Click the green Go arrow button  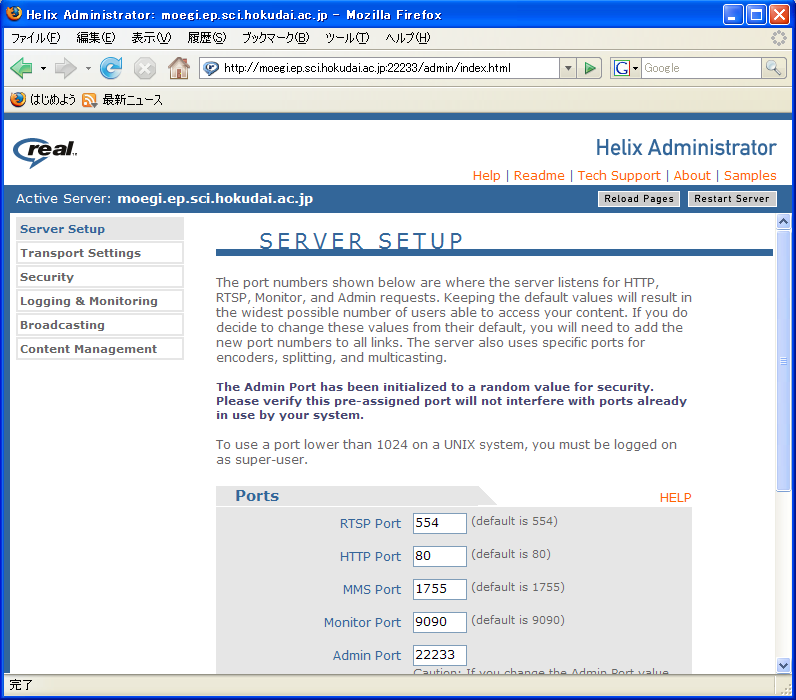[x=589, y=68]
